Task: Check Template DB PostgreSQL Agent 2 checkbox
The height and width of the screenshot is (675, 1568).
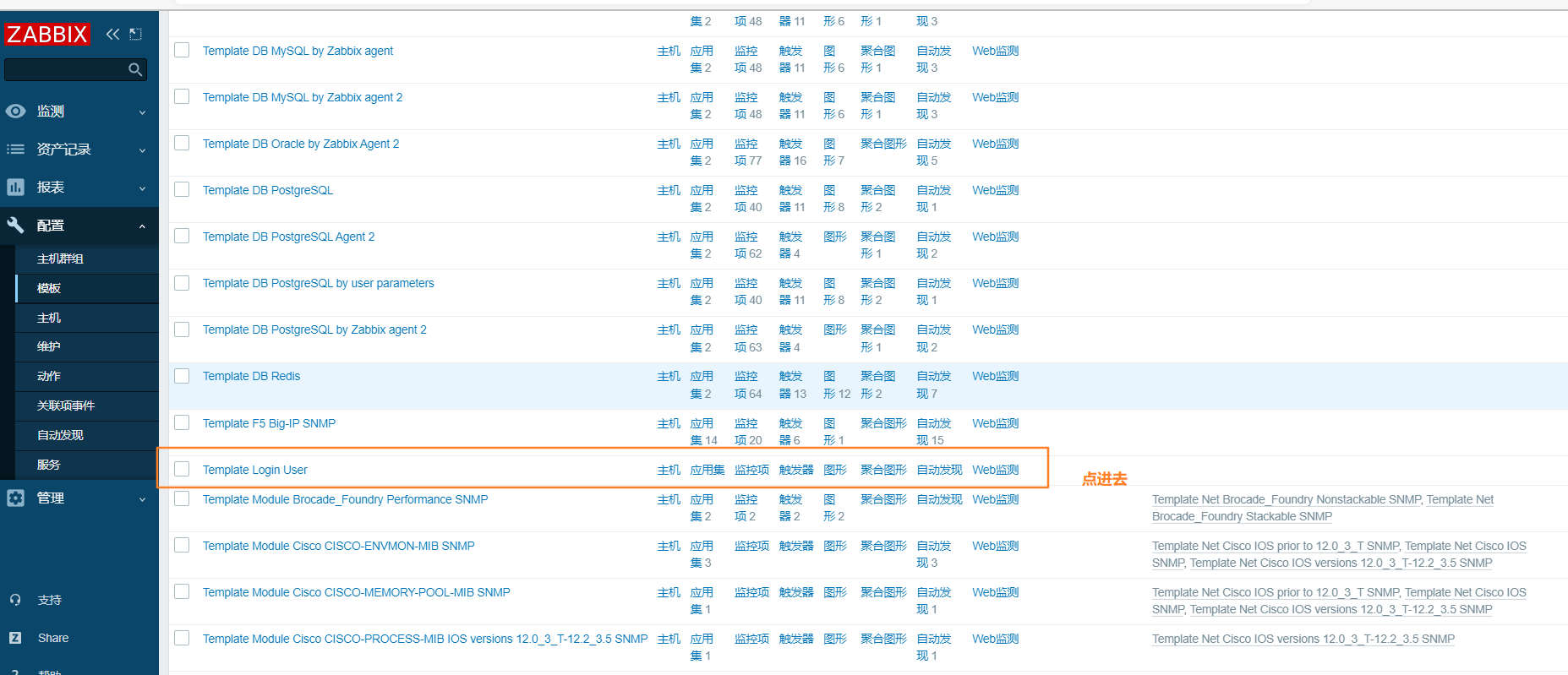Action: click(x=182, y=236)
